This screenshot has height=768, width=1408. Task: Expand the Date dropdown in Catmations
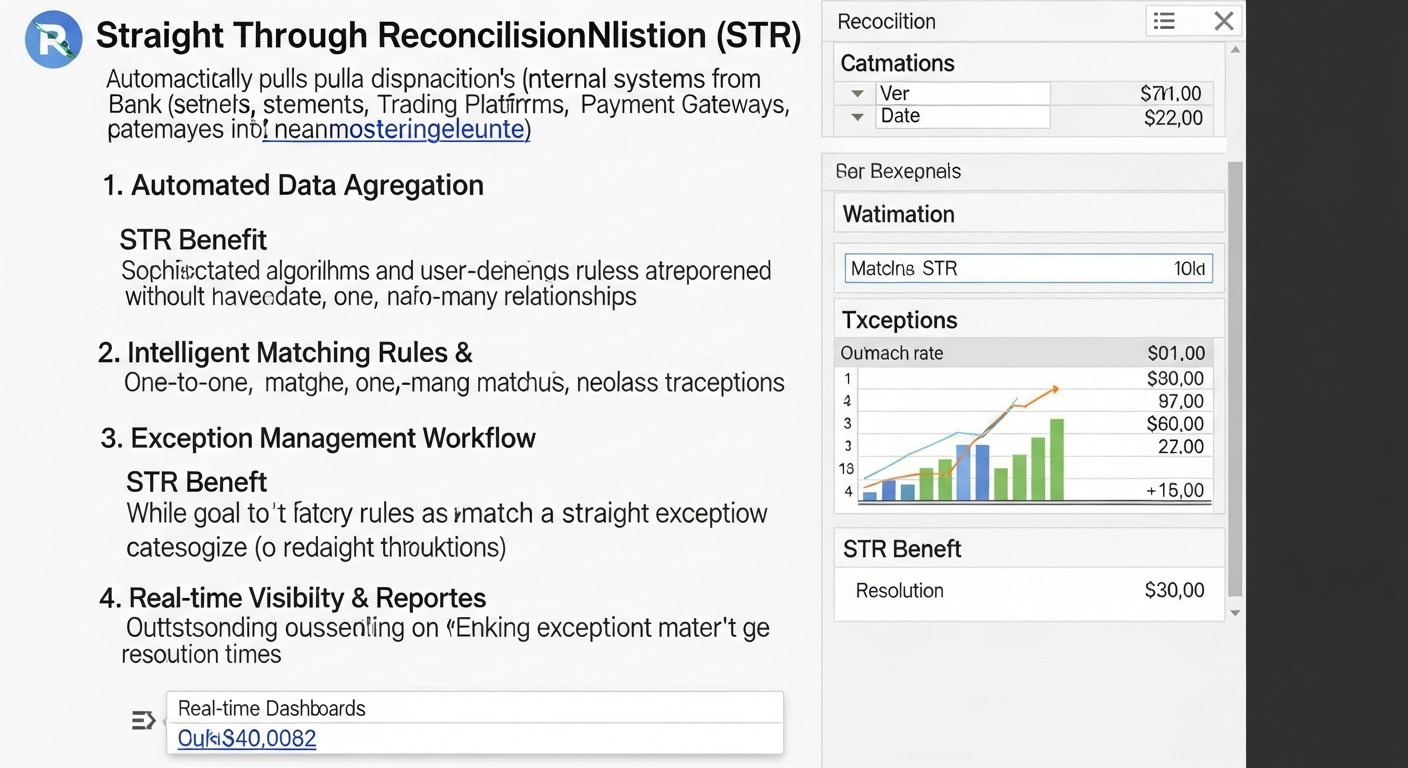click(x=855, y=116)
